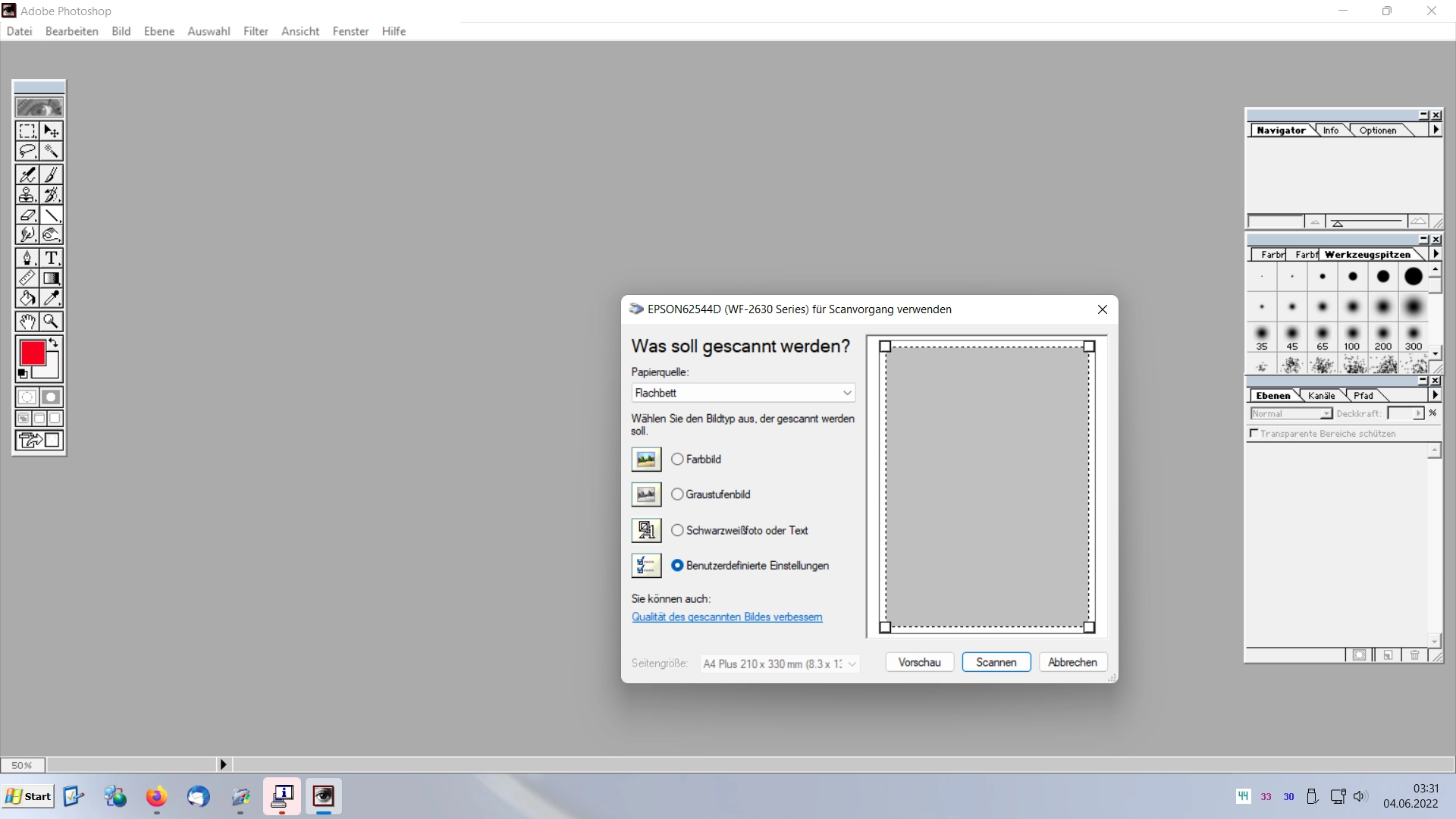Open the Windows Start button
This screenshot has height=819, width=1456.
point(28,796)
